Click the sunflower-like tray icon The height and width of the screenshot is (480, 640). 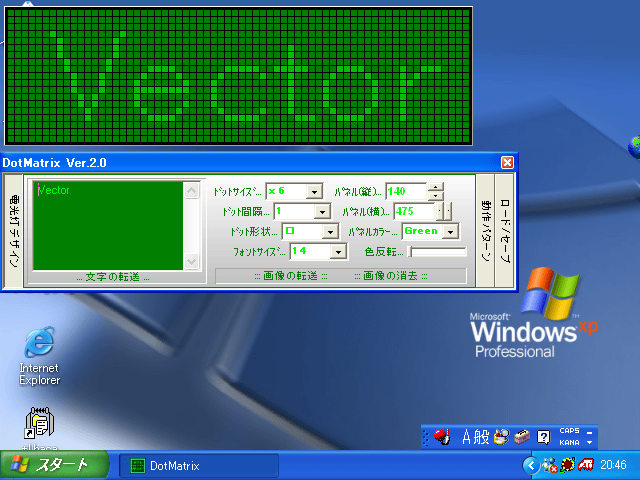568,465
